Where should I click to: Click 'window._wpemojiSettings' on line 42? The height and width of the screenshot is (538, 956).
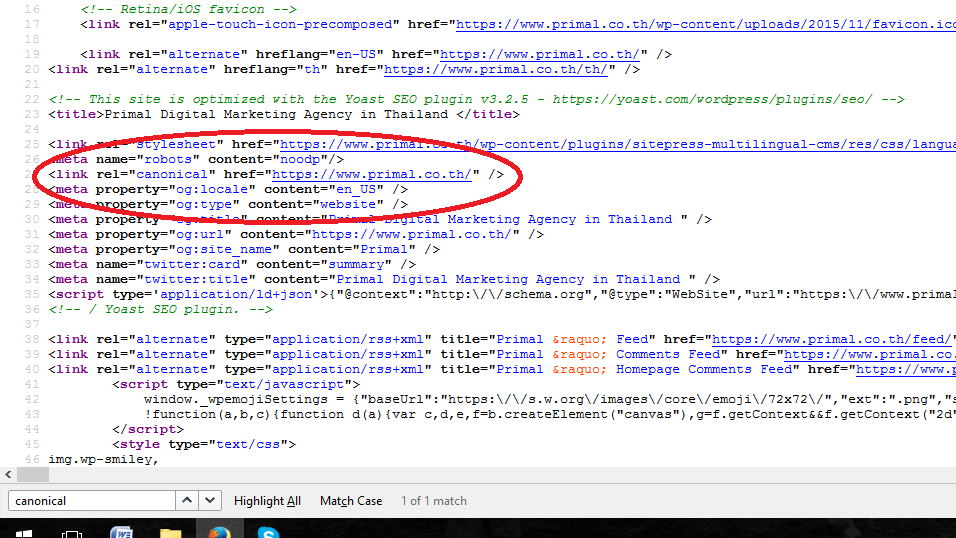coord(236,400)
